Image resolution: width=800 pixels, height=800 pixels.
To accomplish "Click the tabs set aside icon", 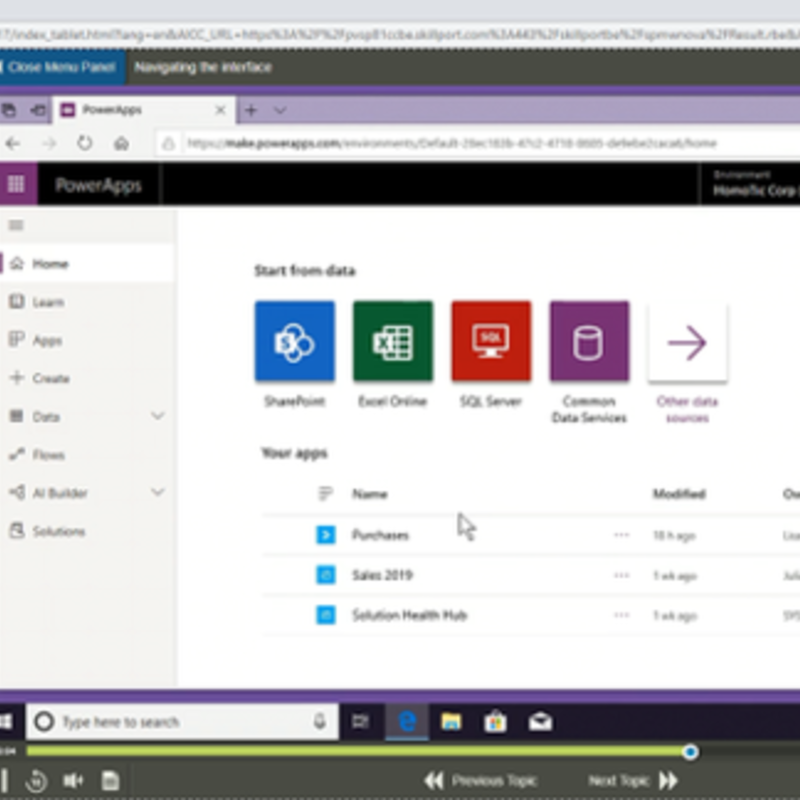I will [38, 110].
